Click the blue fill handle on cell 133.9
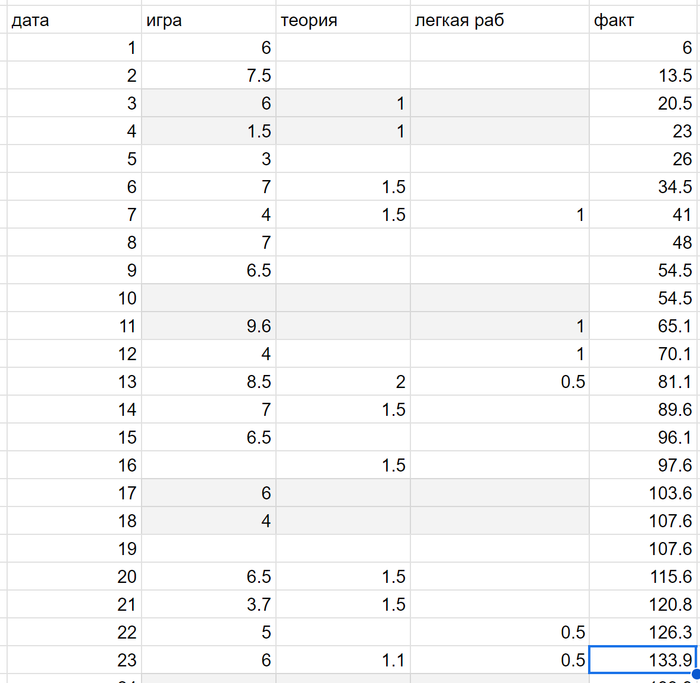700x683 pixels. click(696, 674)
